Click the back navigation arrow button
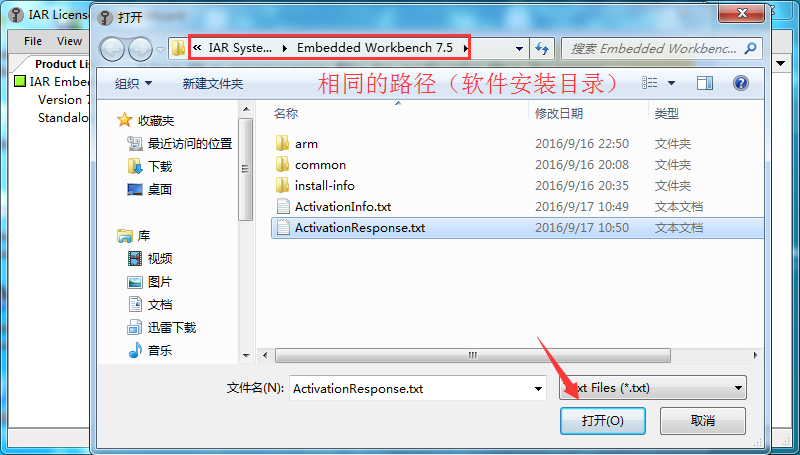The height and width of the screenshot is (455, 800). click(x=112, y=49)
